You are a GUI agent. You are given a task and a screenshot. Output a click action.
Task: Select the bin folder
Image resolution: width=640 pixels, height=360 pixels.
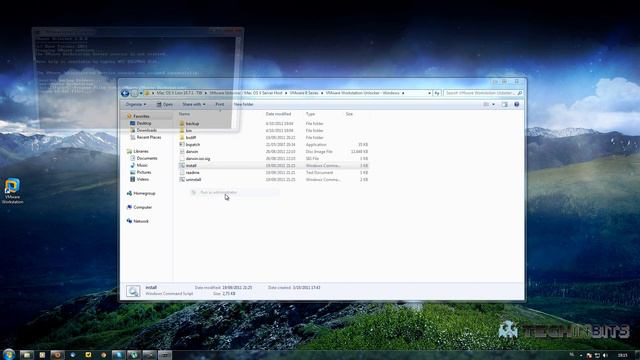189,131
